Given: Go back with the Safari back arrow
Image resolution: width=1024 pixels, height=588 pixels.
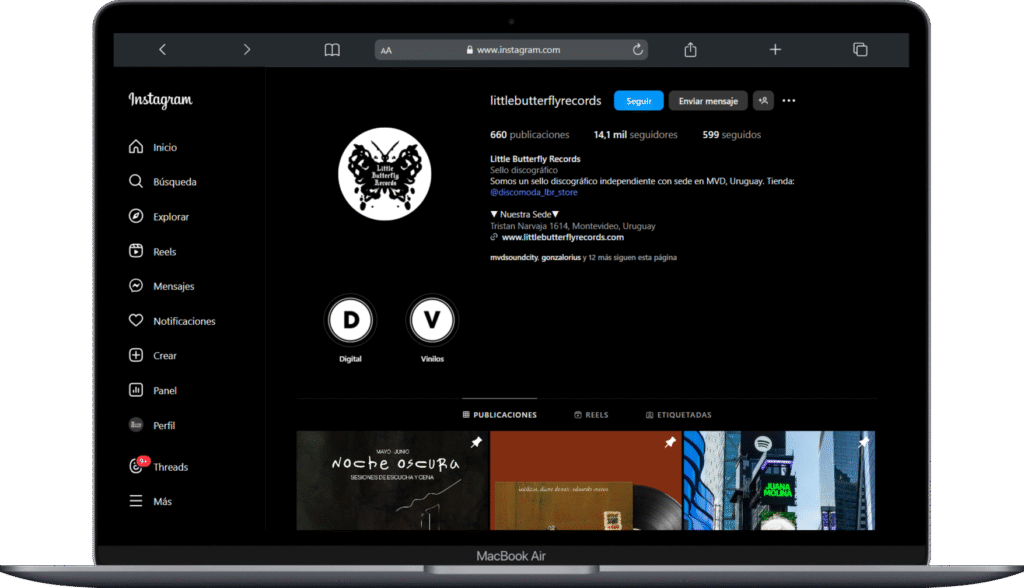Looking at the screenshot, I should click(163, 50).
